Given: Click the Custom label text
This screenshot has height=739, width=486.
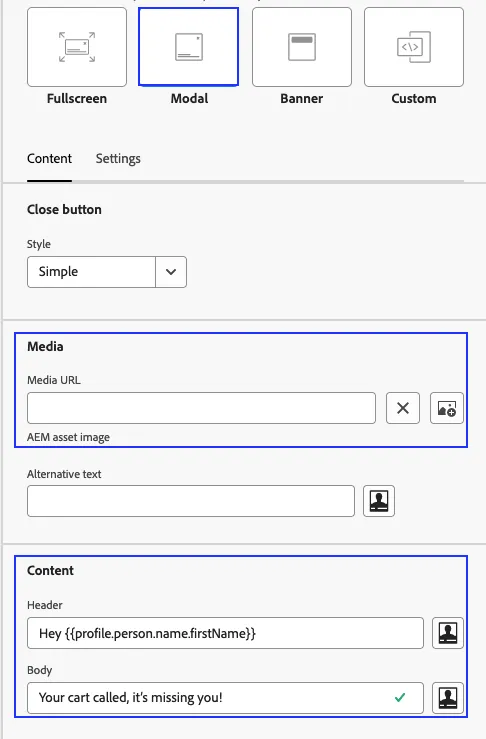Looking at the screenshot, I should click(414, 99).
